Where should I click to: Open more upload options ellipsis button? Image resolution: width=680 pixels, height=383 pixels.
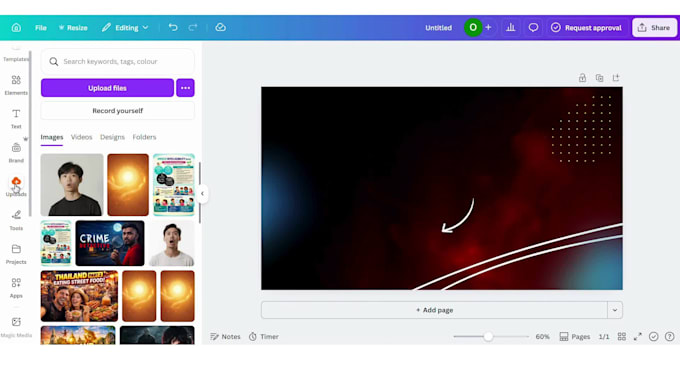point(185,88)
